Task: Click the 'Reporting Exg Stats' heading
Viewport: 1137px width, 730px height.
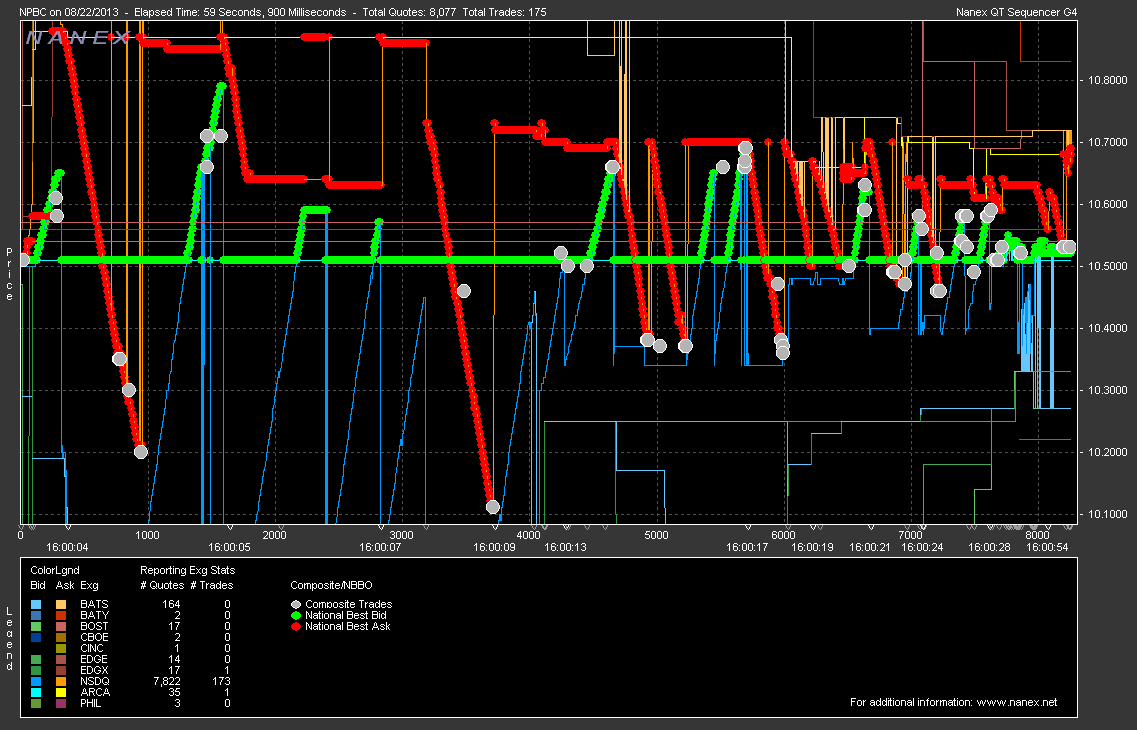Action: coord(188,571)
